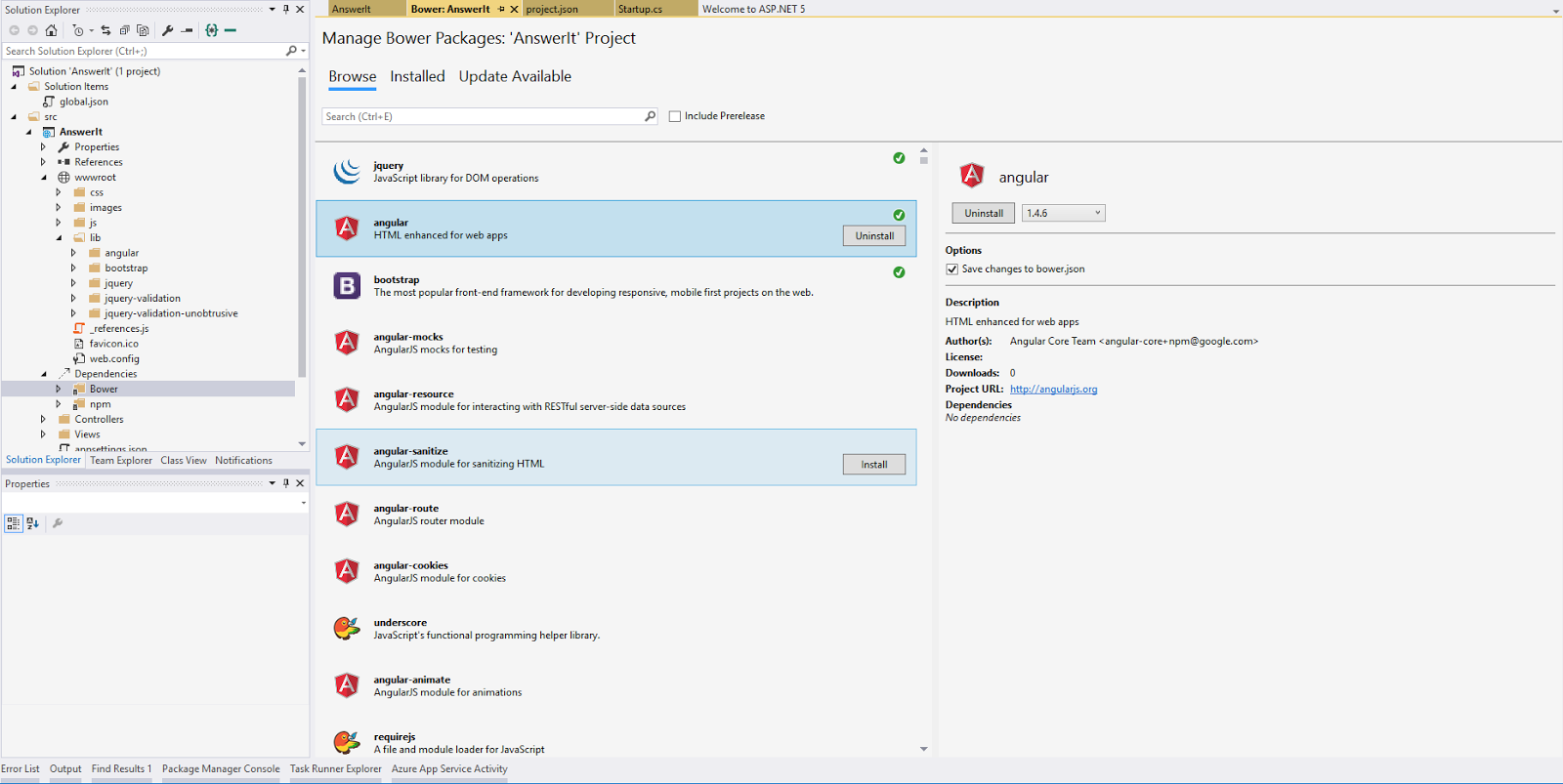Expand the css folder node
Viewport: 1563px width, 784px height.
point(59,192)
